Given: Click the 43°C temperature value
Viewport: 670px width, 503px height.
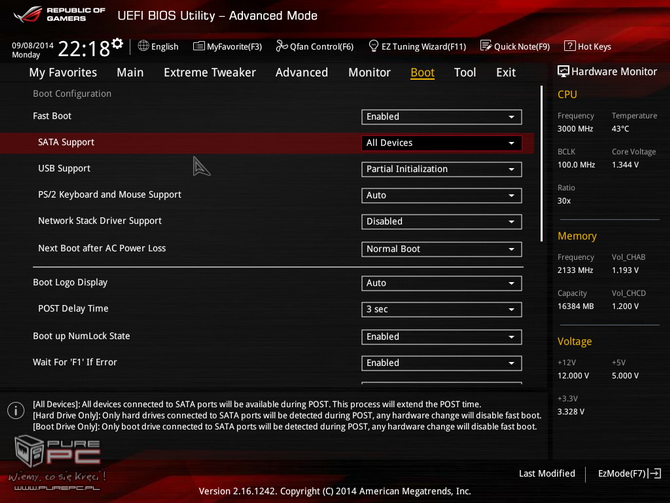Looking at the screenshot, I should 620,129.
